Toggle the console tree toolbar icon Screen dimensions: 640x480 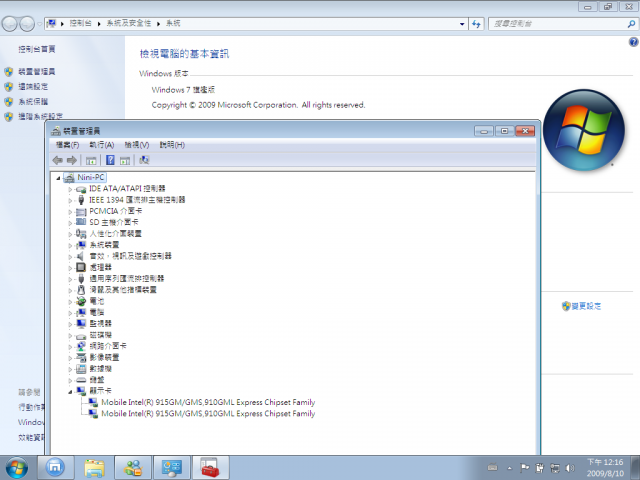pyautogui.click(x=91, y=160)
